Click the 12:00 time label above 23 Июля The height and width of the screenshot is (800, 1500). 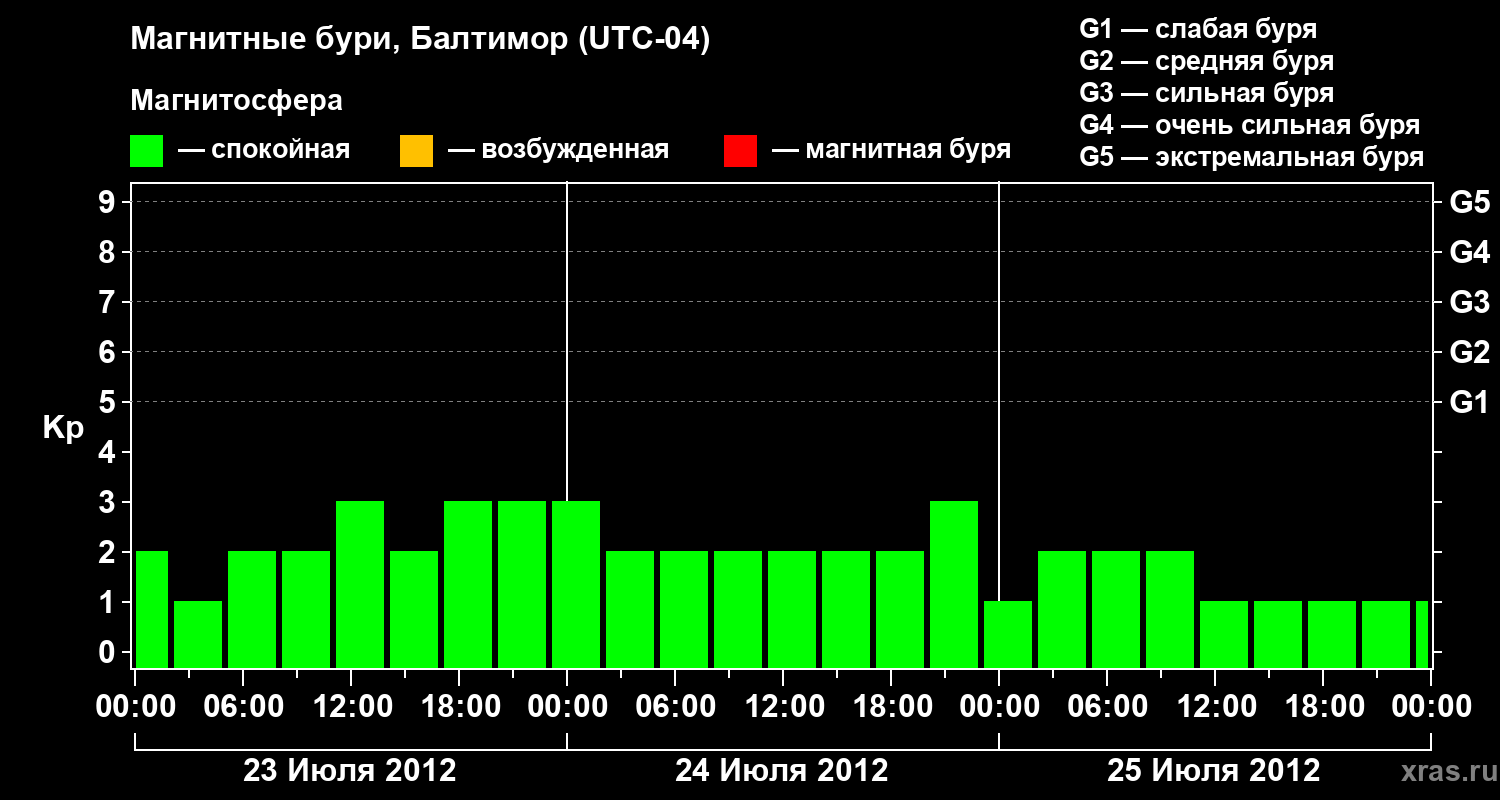[x=351, y=707]
